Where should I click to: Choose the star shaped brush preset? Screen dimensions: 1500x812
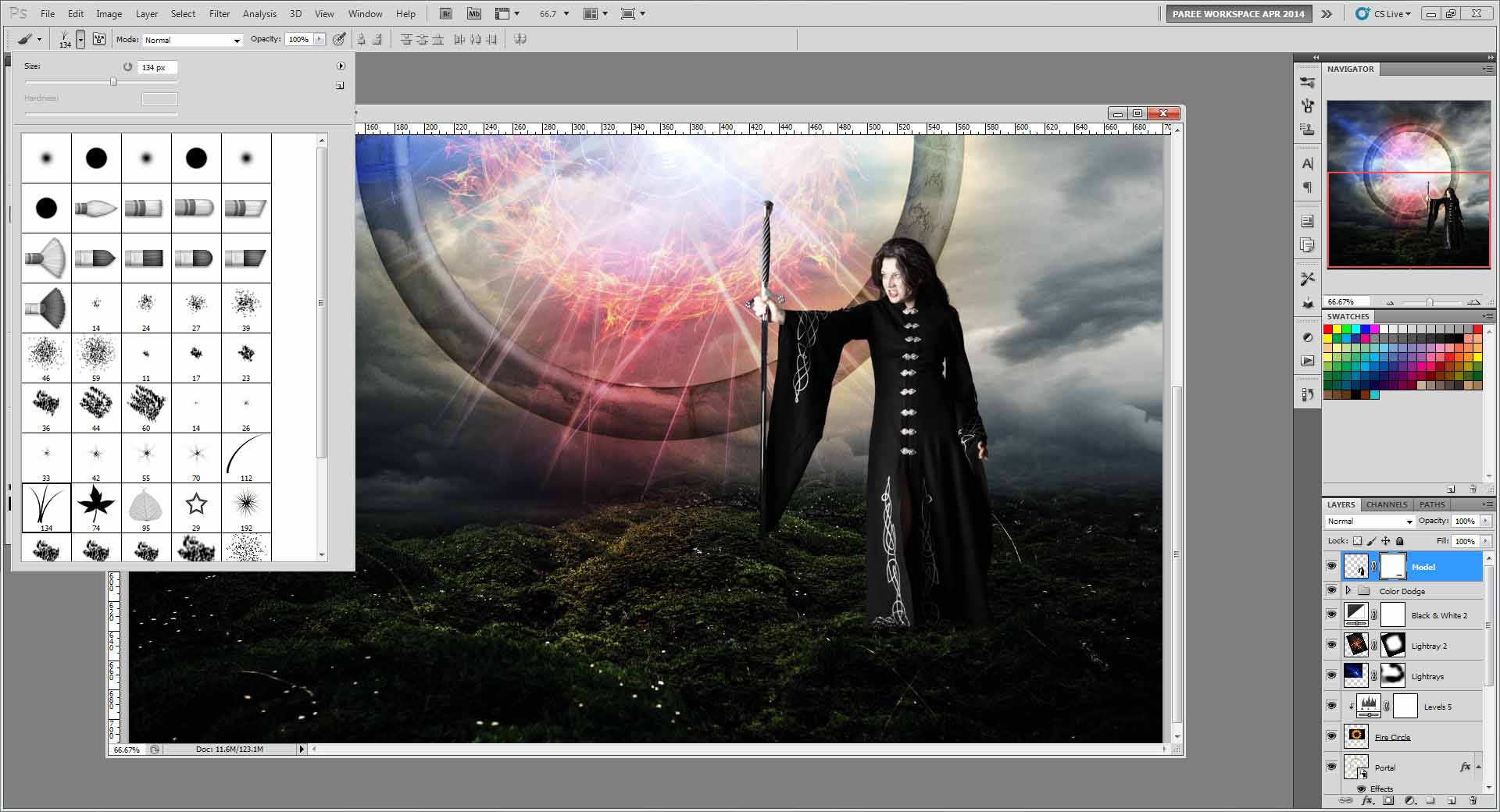click(x=196, y=504)
